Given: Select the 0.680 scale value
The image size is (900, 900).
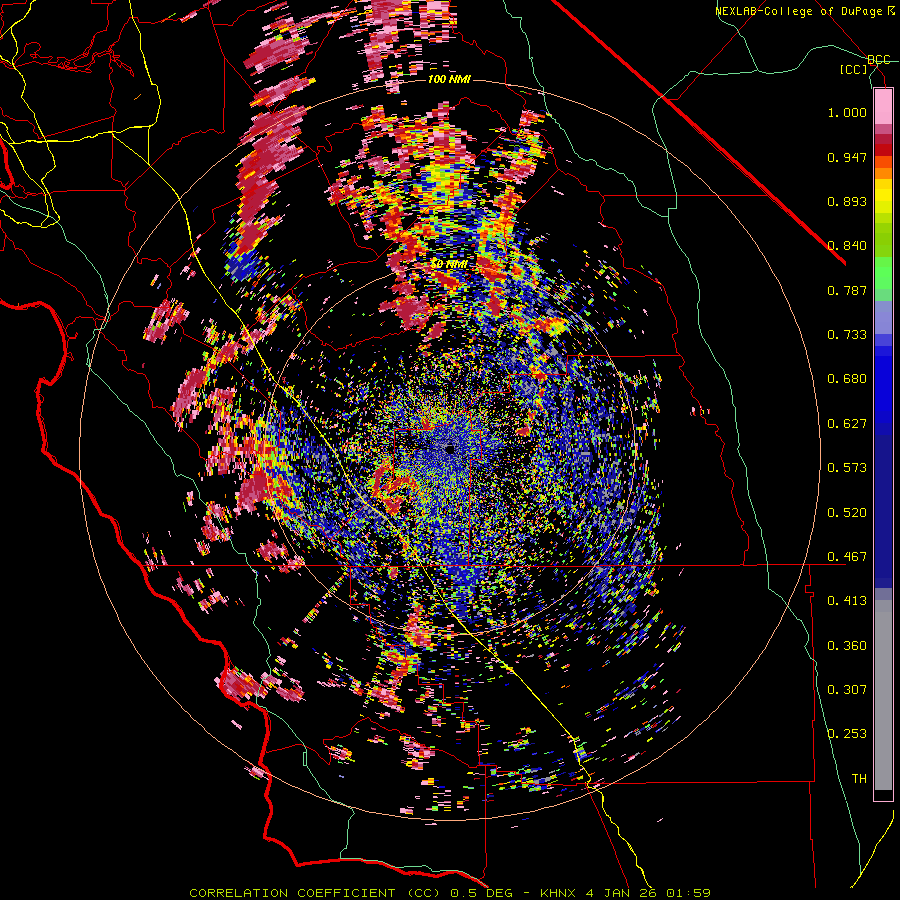Looking at the screenshot, I should click(847, 379).
